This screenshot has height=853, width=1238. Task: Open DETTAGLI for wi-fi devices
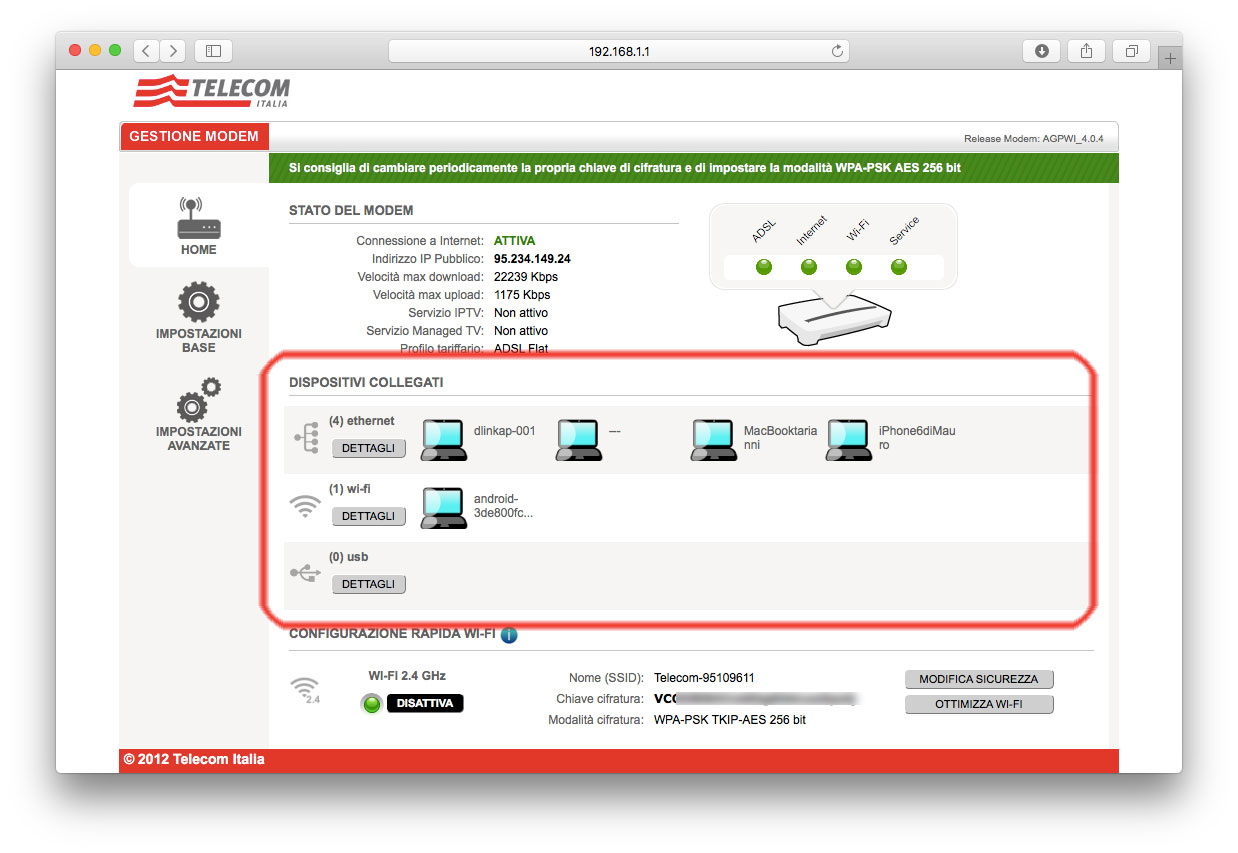(368, 516)
